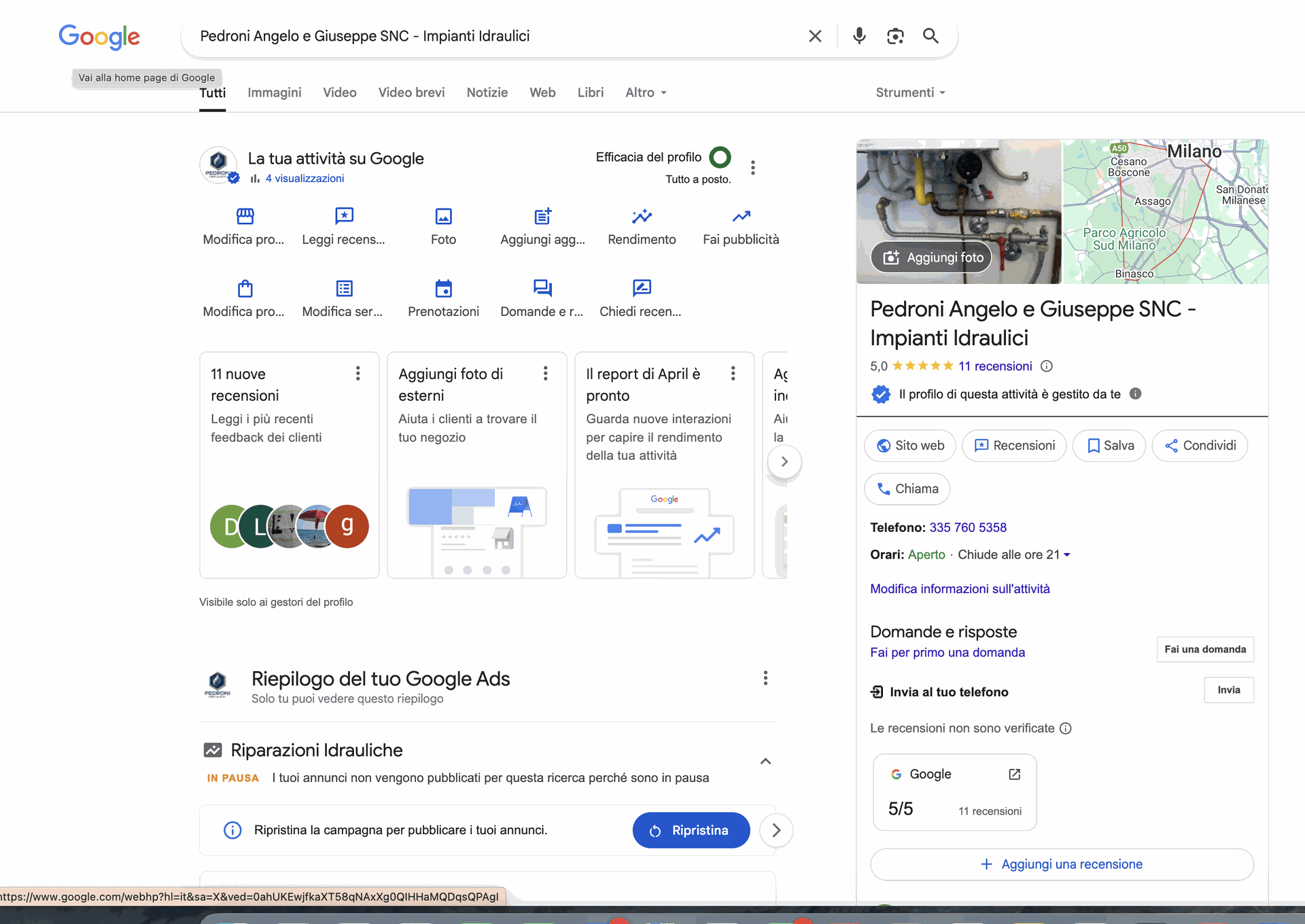This screenshot has width=1305, height=924.
Task: Switch to the Immagini tab
Action: pos(274,92)
